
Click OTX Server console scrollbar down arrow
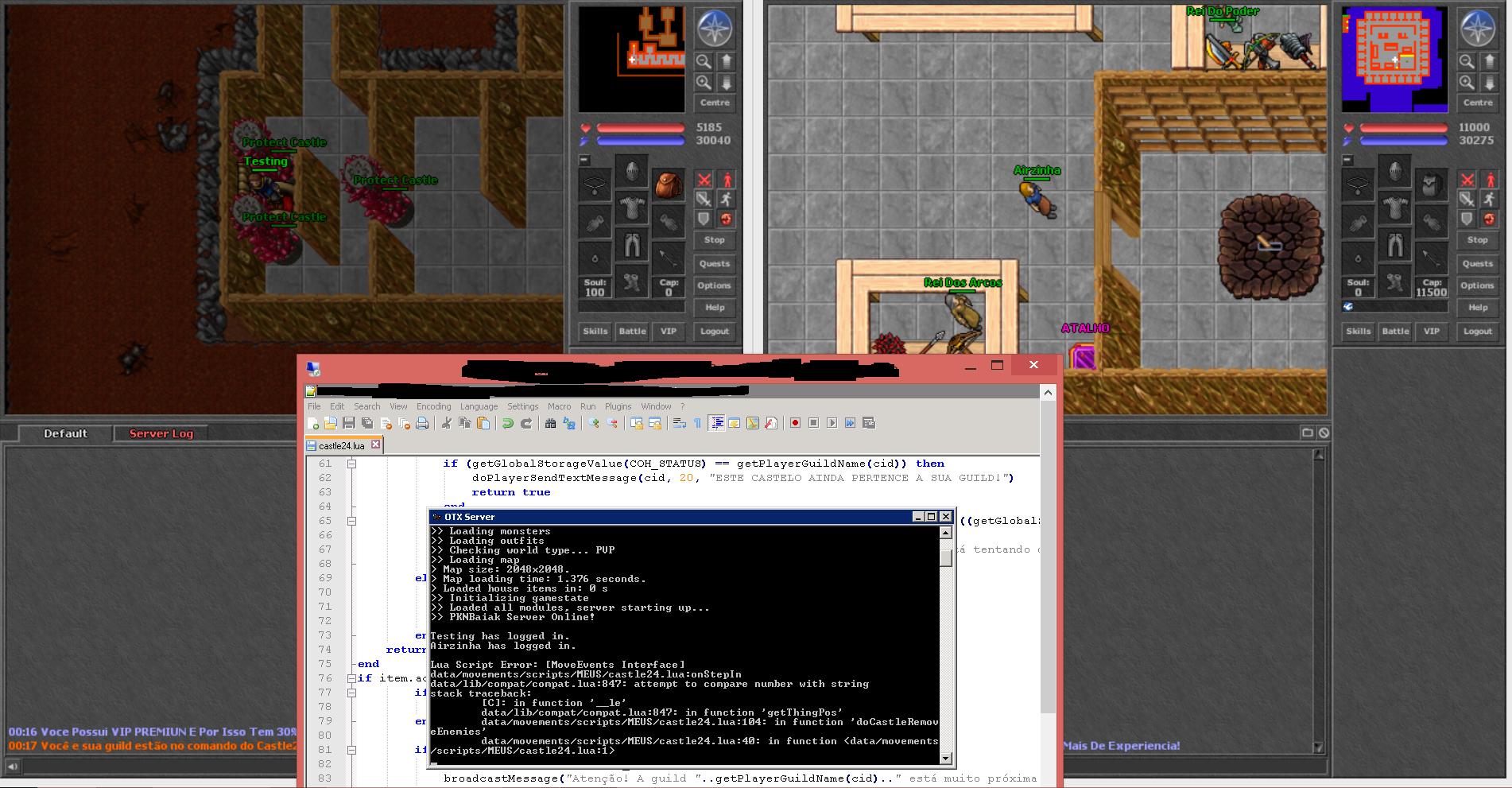[x=945, y=759]
